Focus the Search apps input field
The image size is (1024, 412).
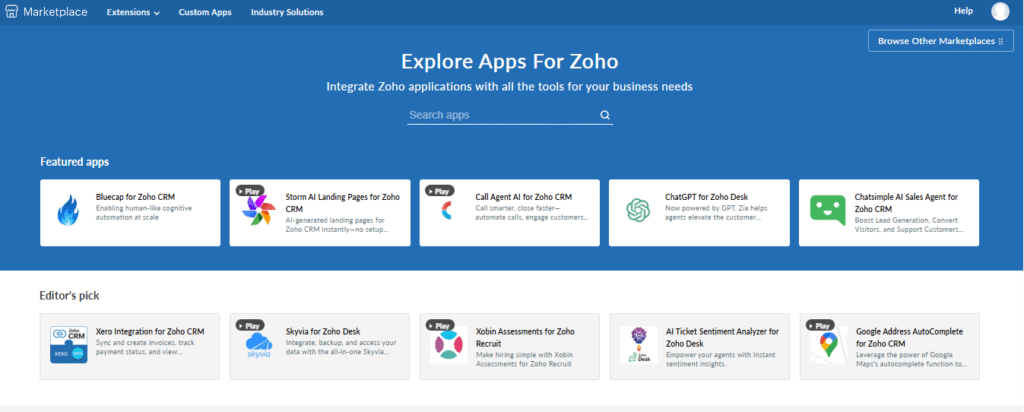500,115
